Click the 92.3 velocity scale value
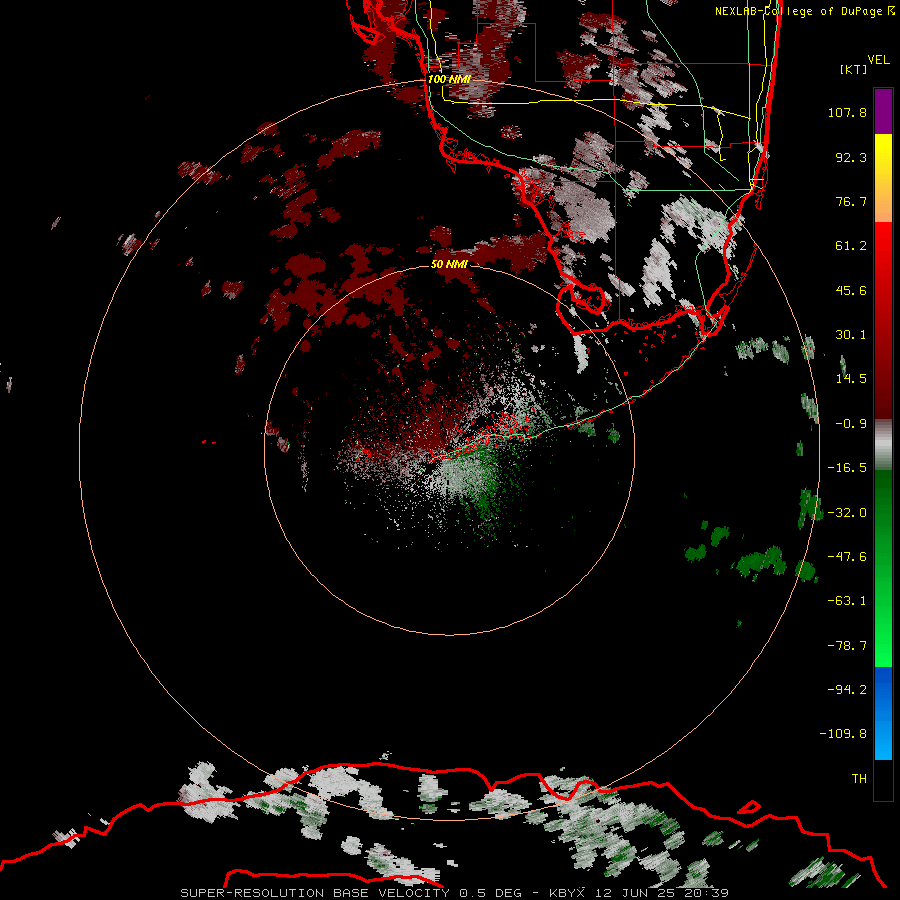The image size is (900, 900). pos(851,157)
